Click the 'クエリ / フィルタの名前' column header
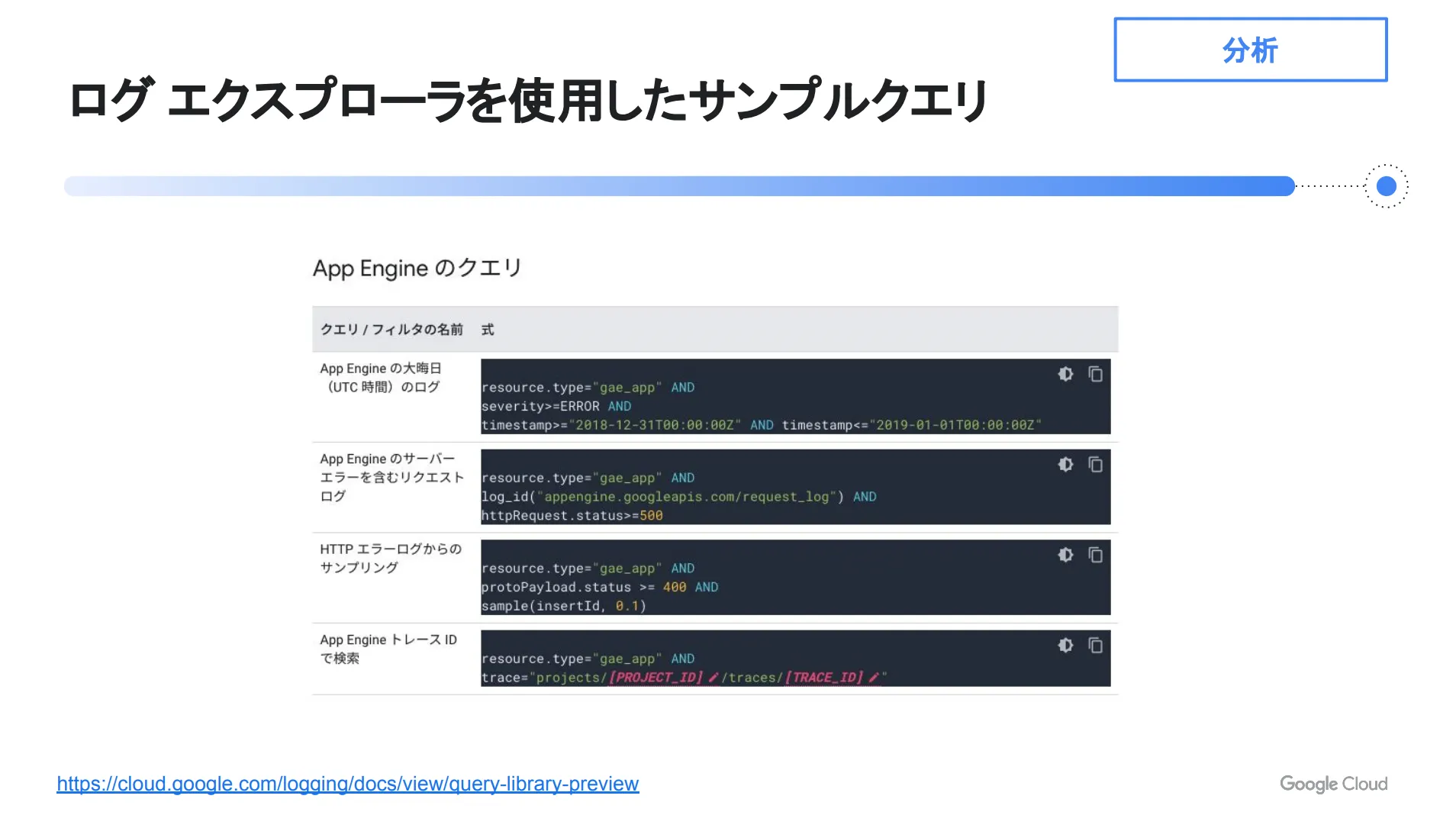The image size is (1456, 815). [x=391, y=330]
